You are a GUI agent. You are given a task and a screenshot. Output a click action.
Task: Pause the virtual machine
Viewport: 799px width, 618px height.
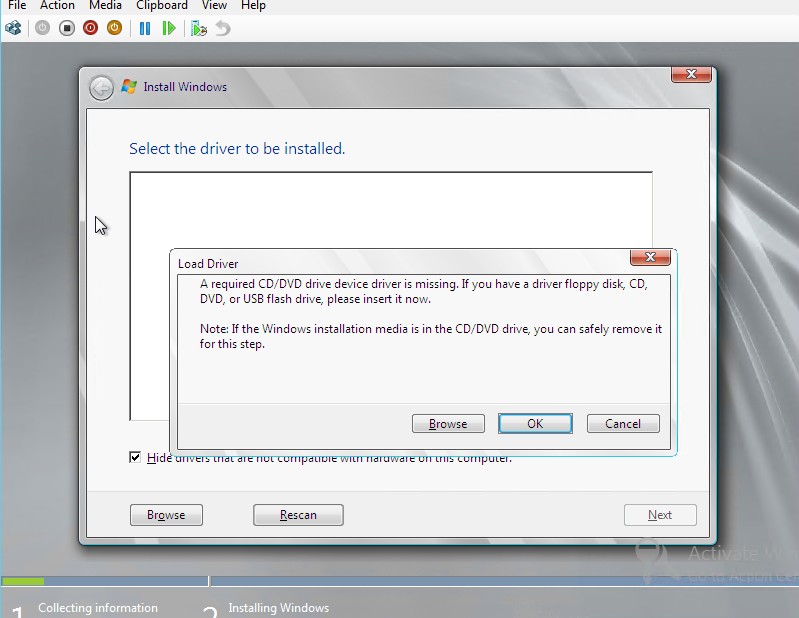[145, 28]
